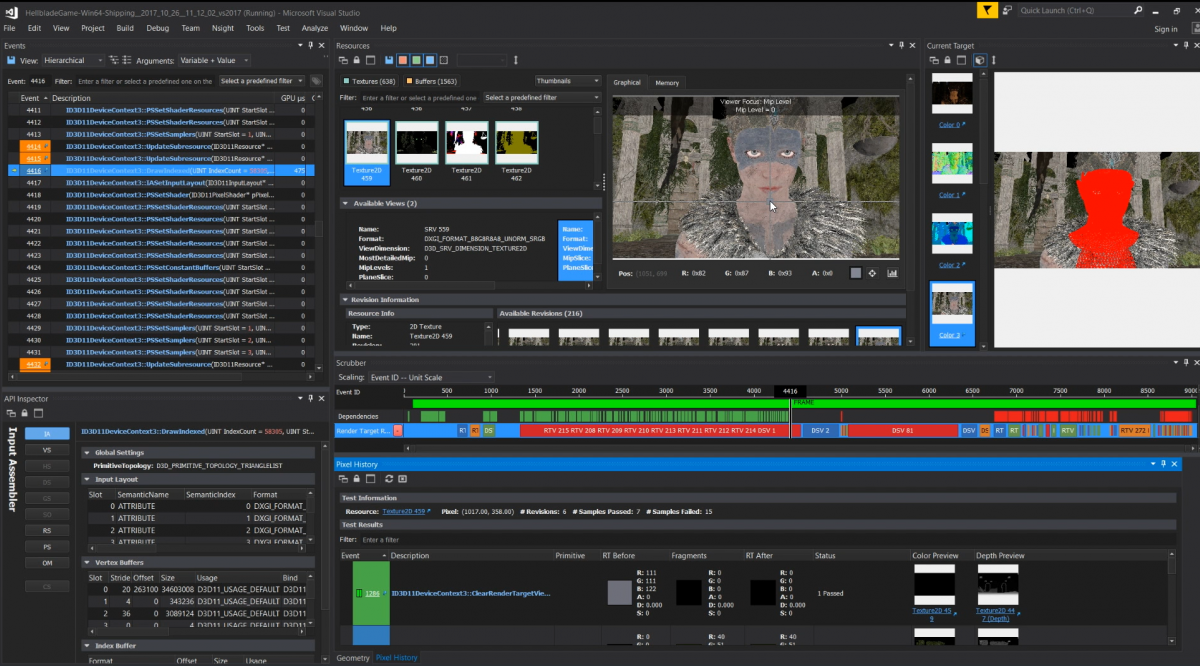
Task: Open the Debug menu
Action: click(158, 28)
